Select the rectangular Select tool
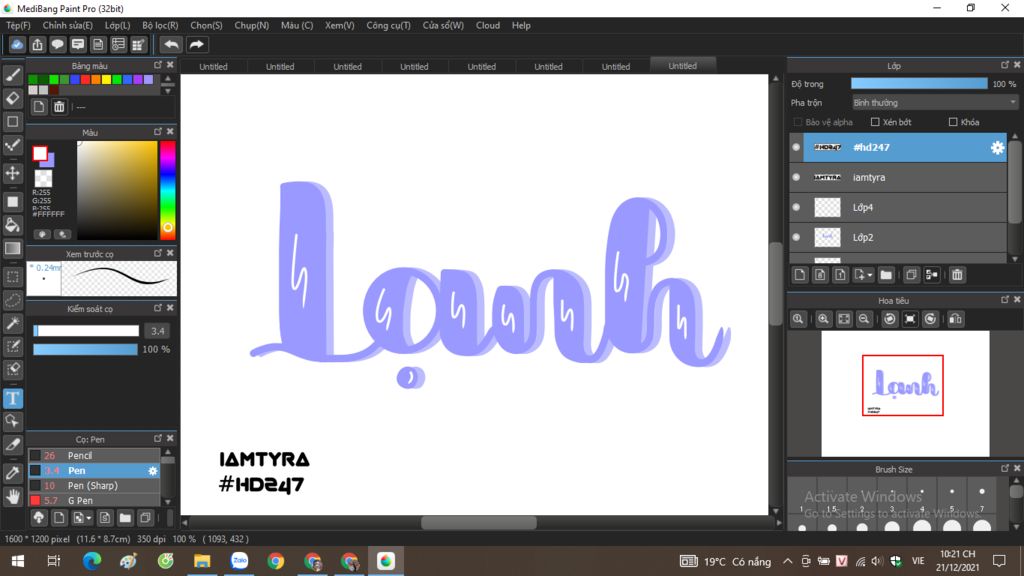This screenshot has height=576, width=1024. coord(12,277)
